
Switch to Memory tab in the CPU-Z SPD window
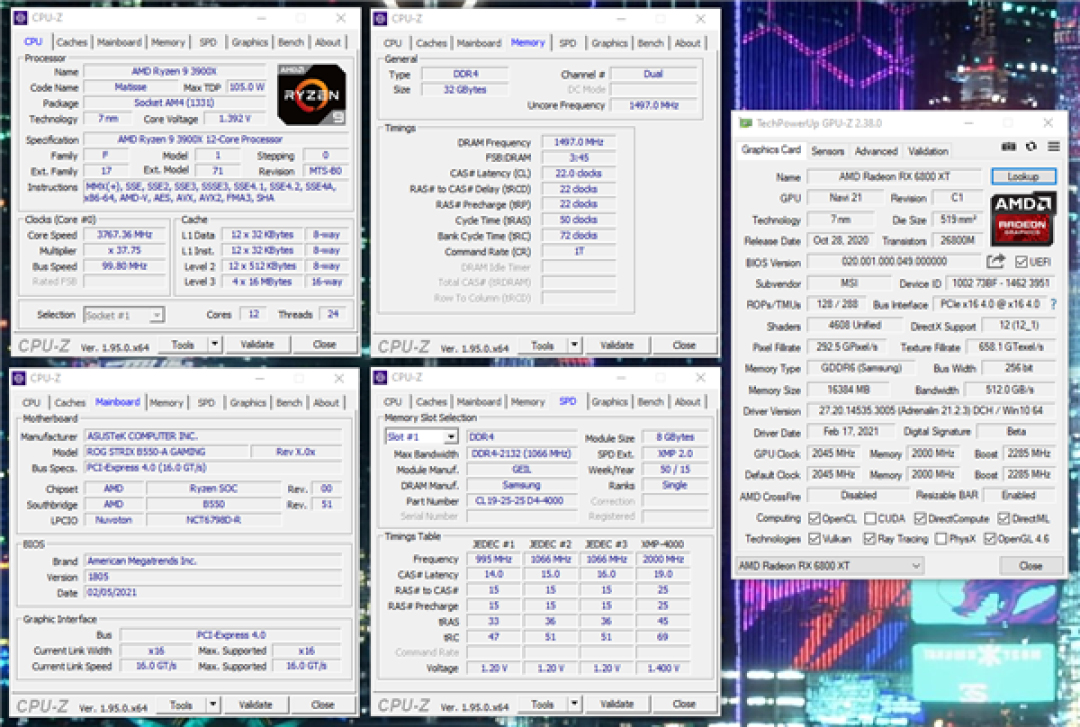coord(528,402)
